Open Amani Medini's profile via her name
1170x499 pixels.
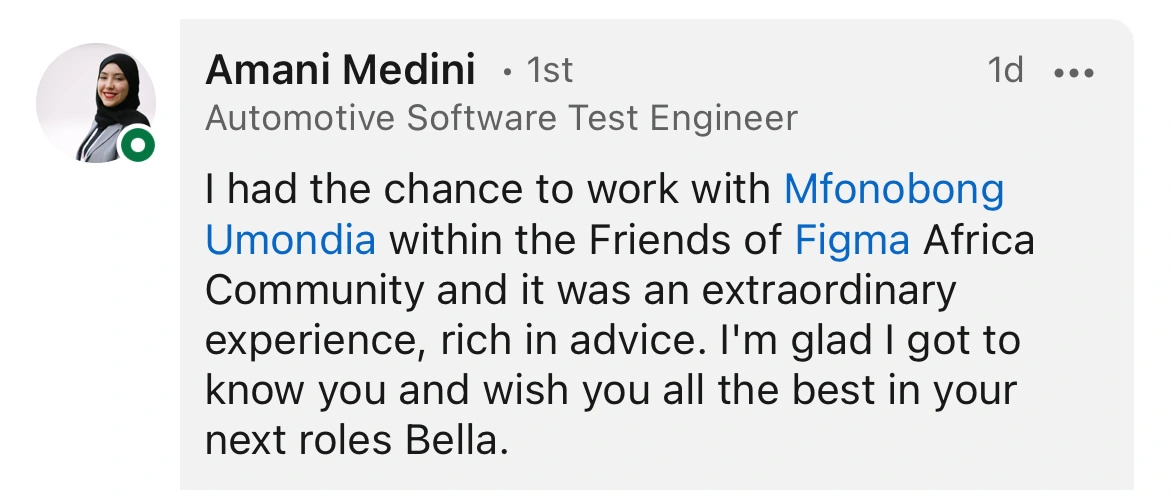(340, 71)
